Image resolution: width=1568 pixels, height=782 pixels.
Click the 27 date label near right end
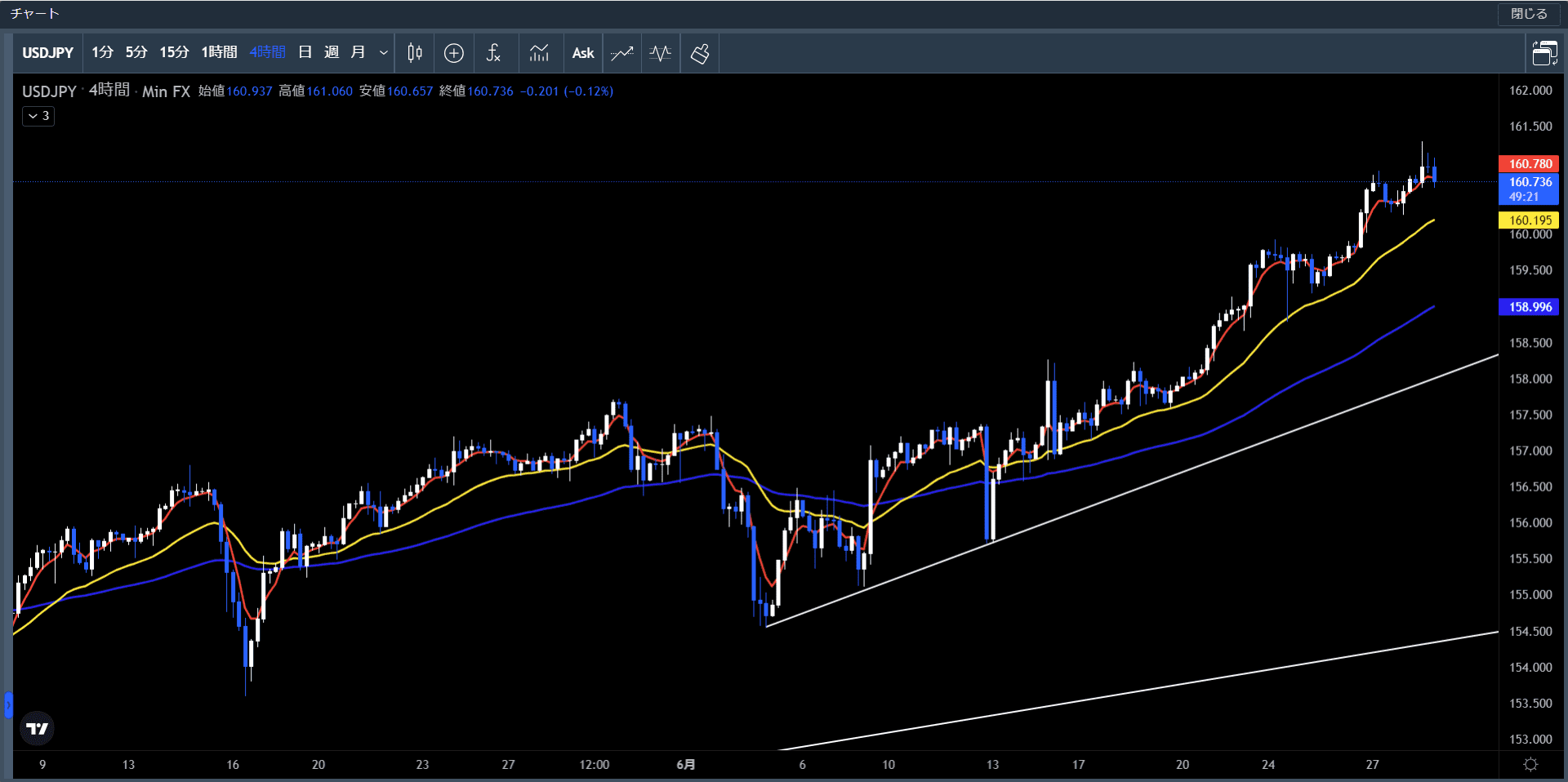click(1372, 765)
